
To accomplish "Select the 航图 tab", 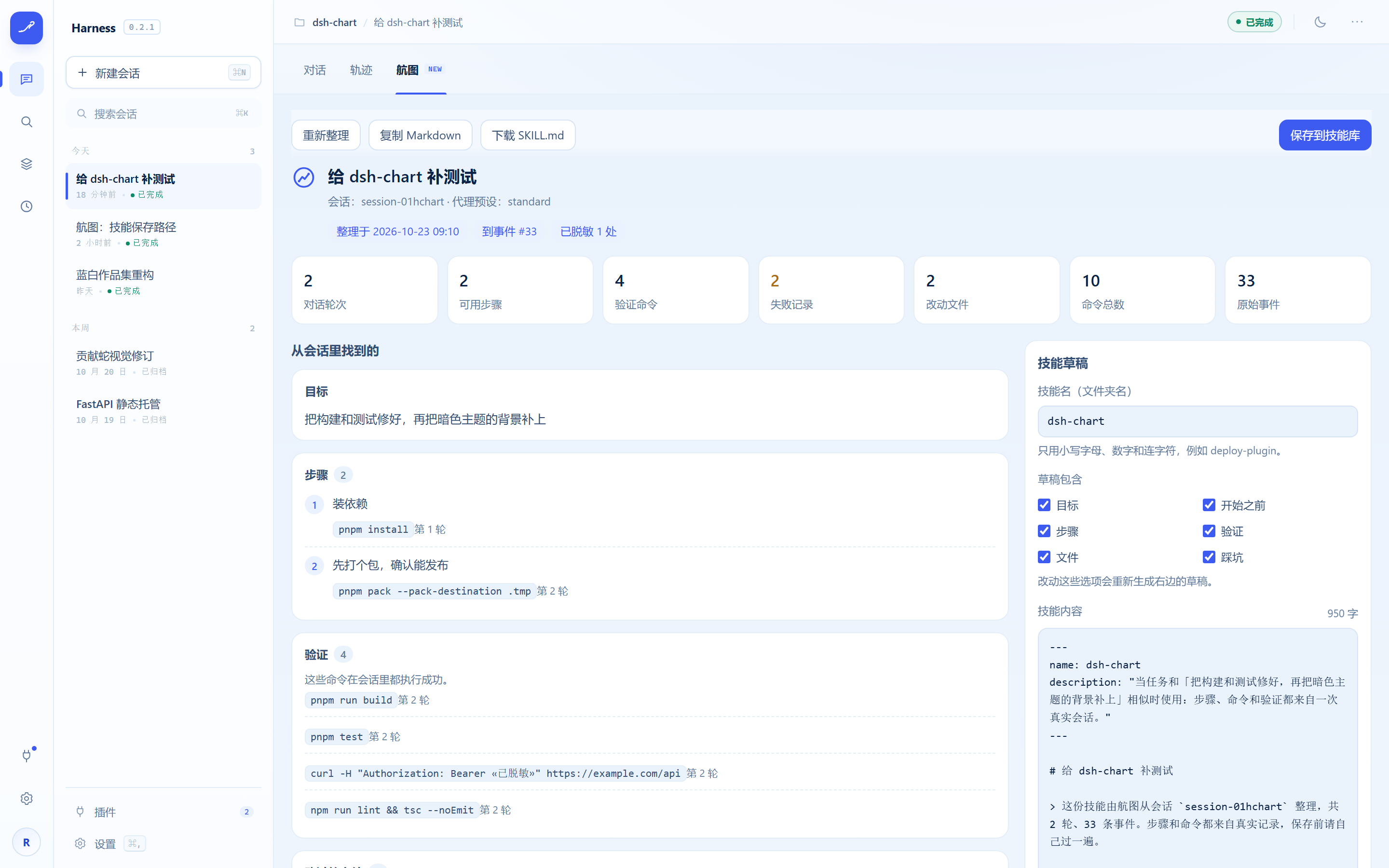I will 421,70.
